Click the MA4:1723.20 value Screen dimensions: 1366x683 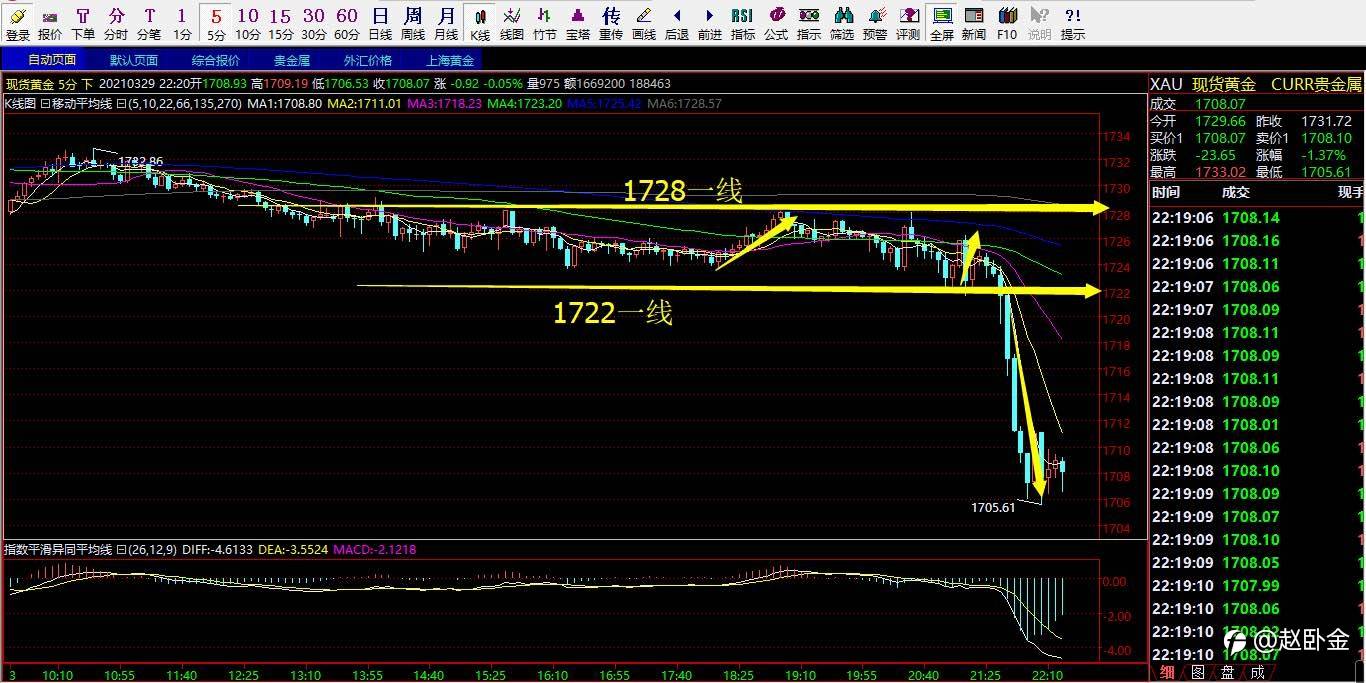pos(524,103)
